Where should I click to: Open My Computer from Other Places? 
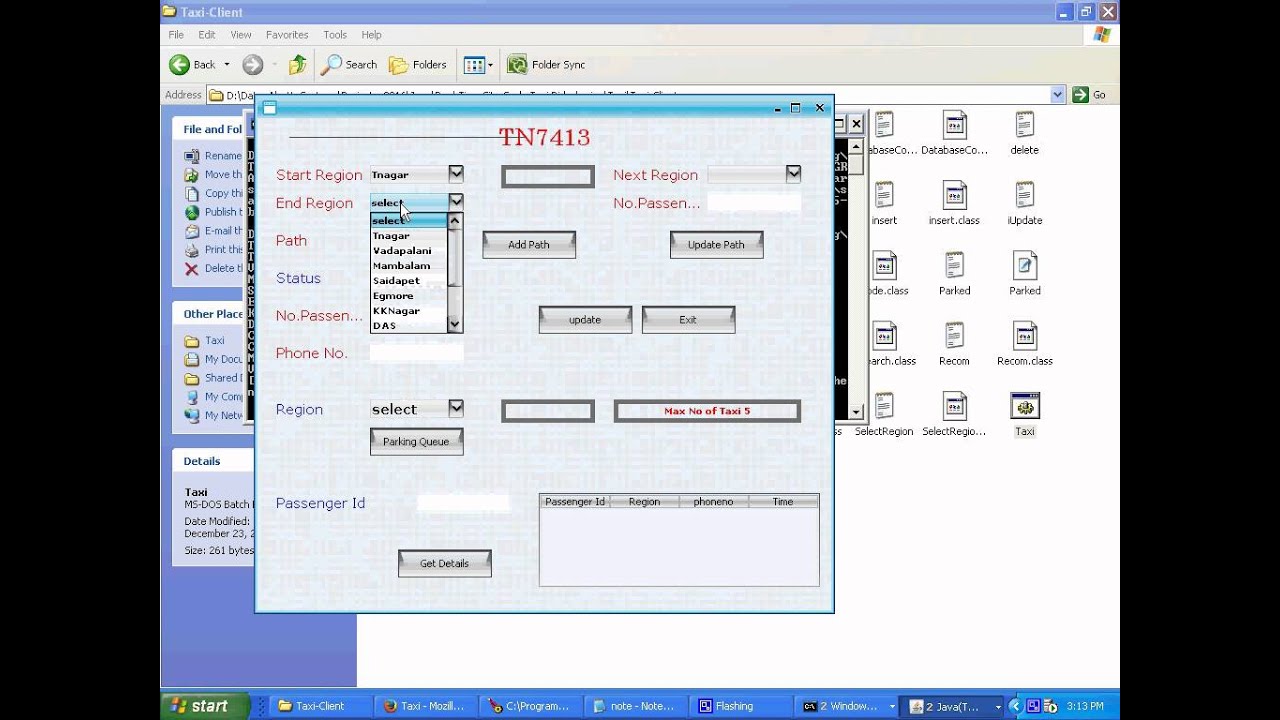(213, 397)
